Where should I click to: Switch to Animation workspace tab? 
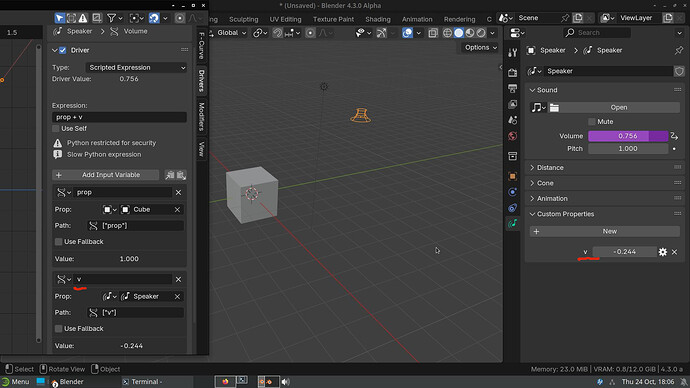(x=417, y=19)
